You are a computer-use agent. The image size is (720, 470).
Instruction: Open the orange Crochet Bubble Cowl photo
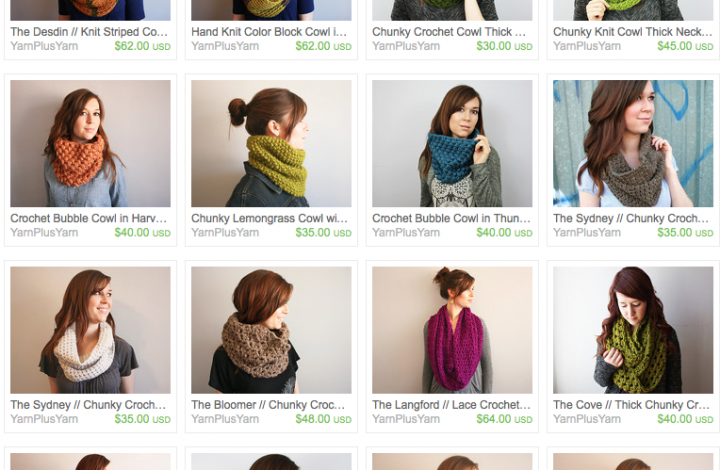pyautogui.click(x=90, y=143)
